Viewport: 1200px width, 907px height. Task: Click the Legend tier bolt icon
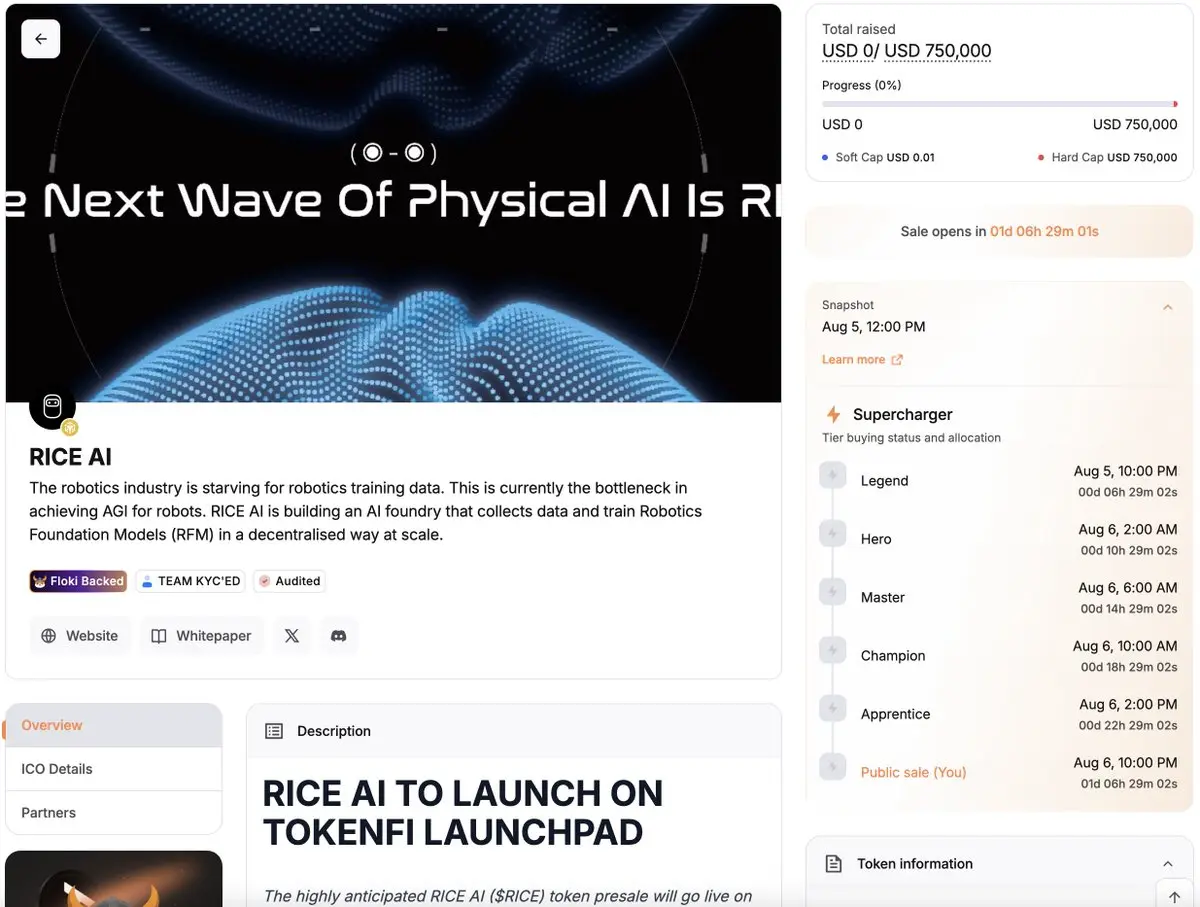pyautogui.click(x=833, y=476)
